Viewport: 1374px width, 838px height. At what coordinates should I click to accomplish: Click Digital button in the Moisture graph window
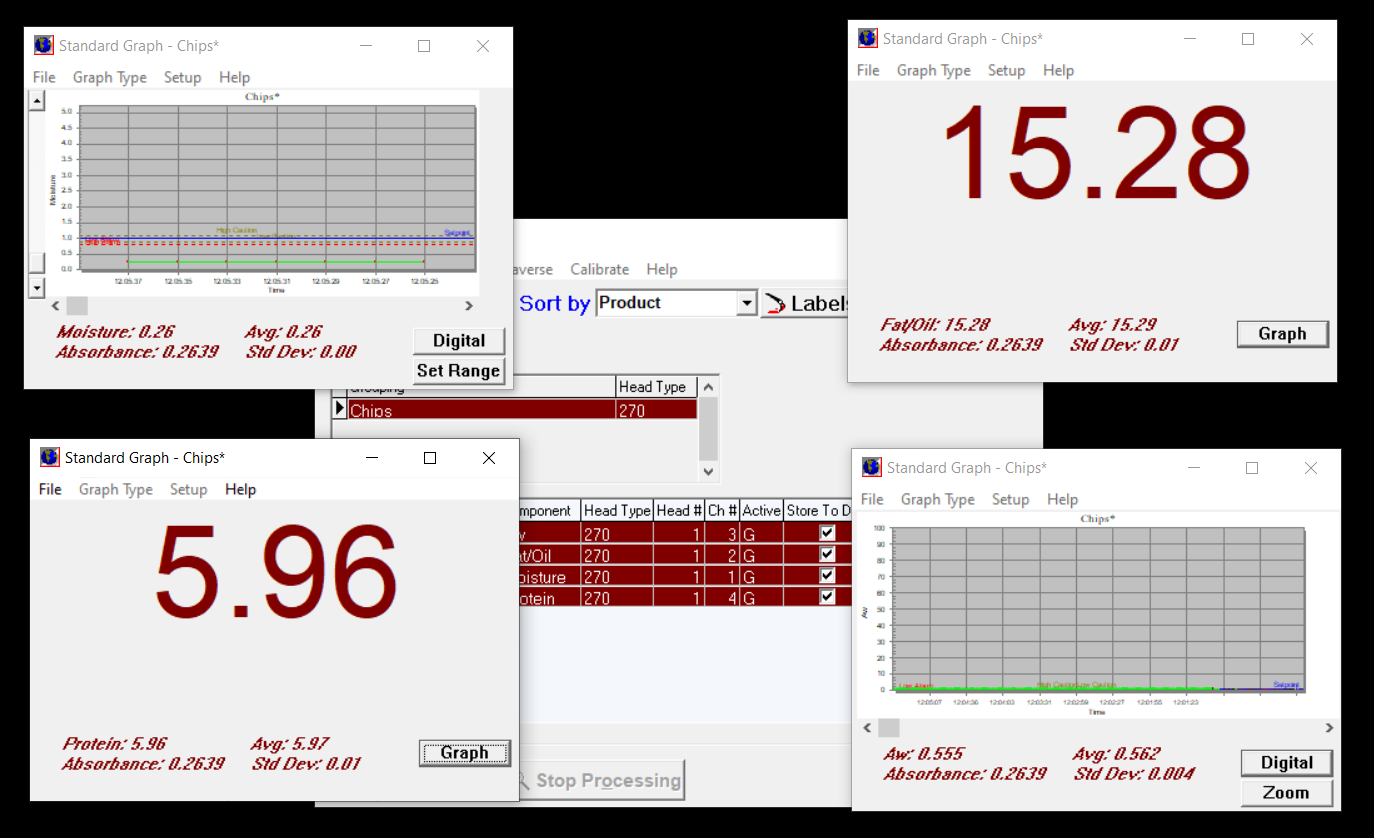pos(459,341)
